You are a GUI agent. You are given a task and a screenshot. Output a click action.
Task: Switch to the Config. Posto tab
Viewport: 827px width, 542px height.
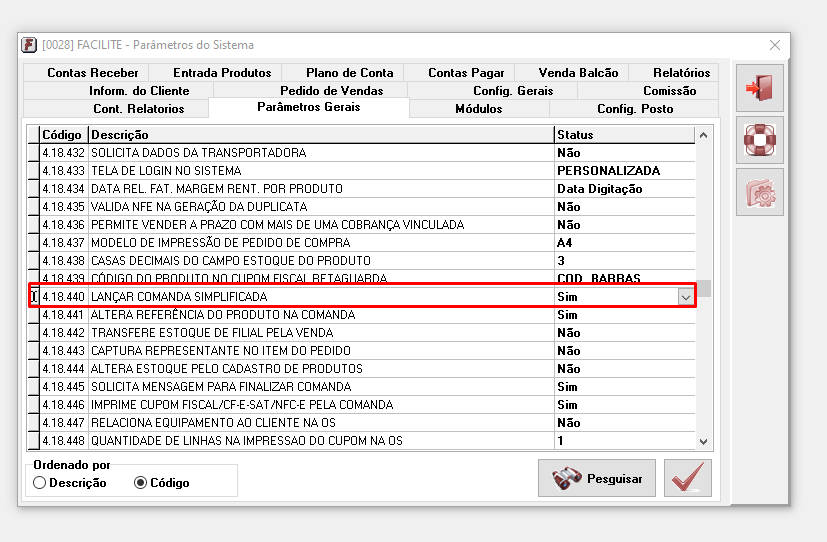[635, 109]
